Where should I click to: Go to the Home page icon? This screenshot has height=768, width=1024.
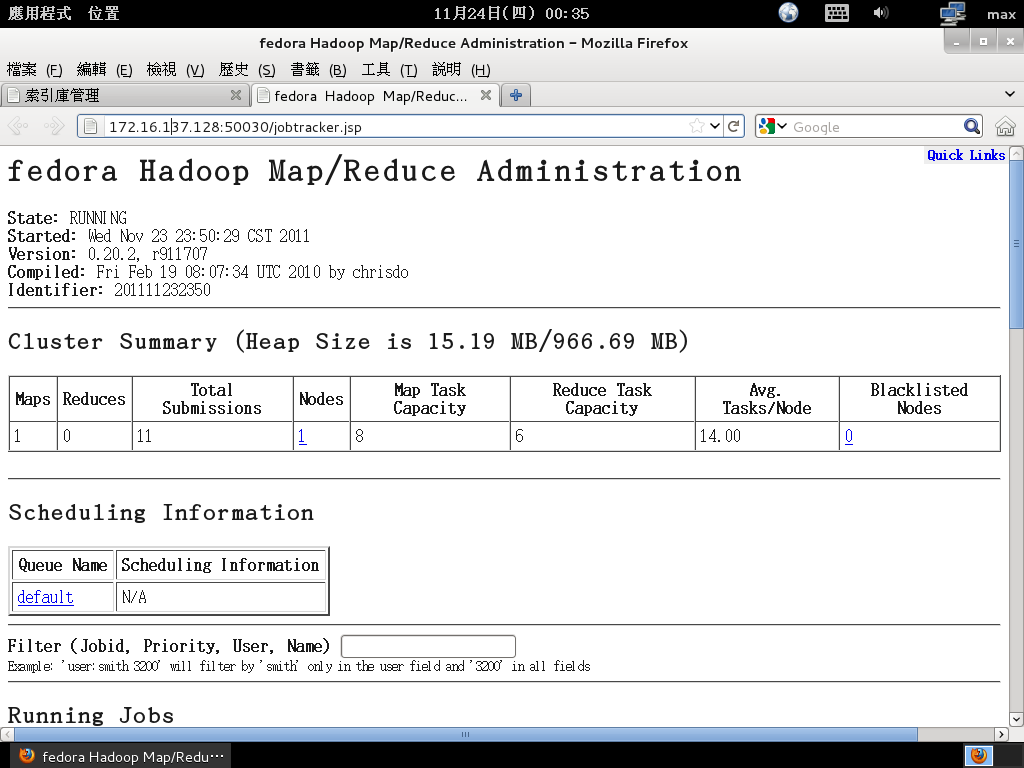click(1005, 126)
